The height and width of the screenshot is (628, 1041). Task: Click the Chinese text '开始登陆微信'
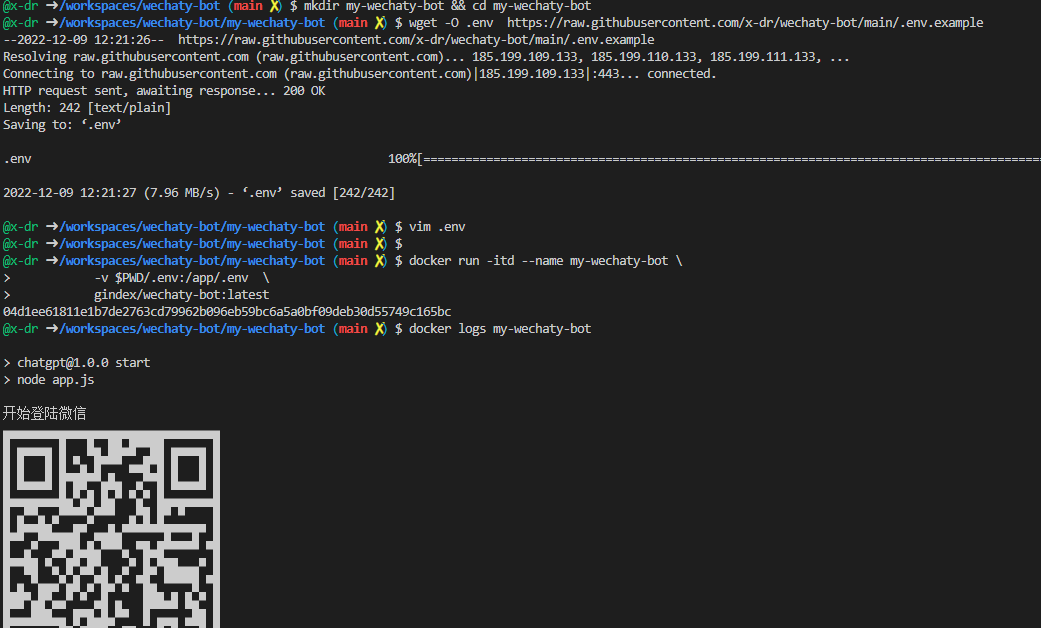click(x=44, y=413)
